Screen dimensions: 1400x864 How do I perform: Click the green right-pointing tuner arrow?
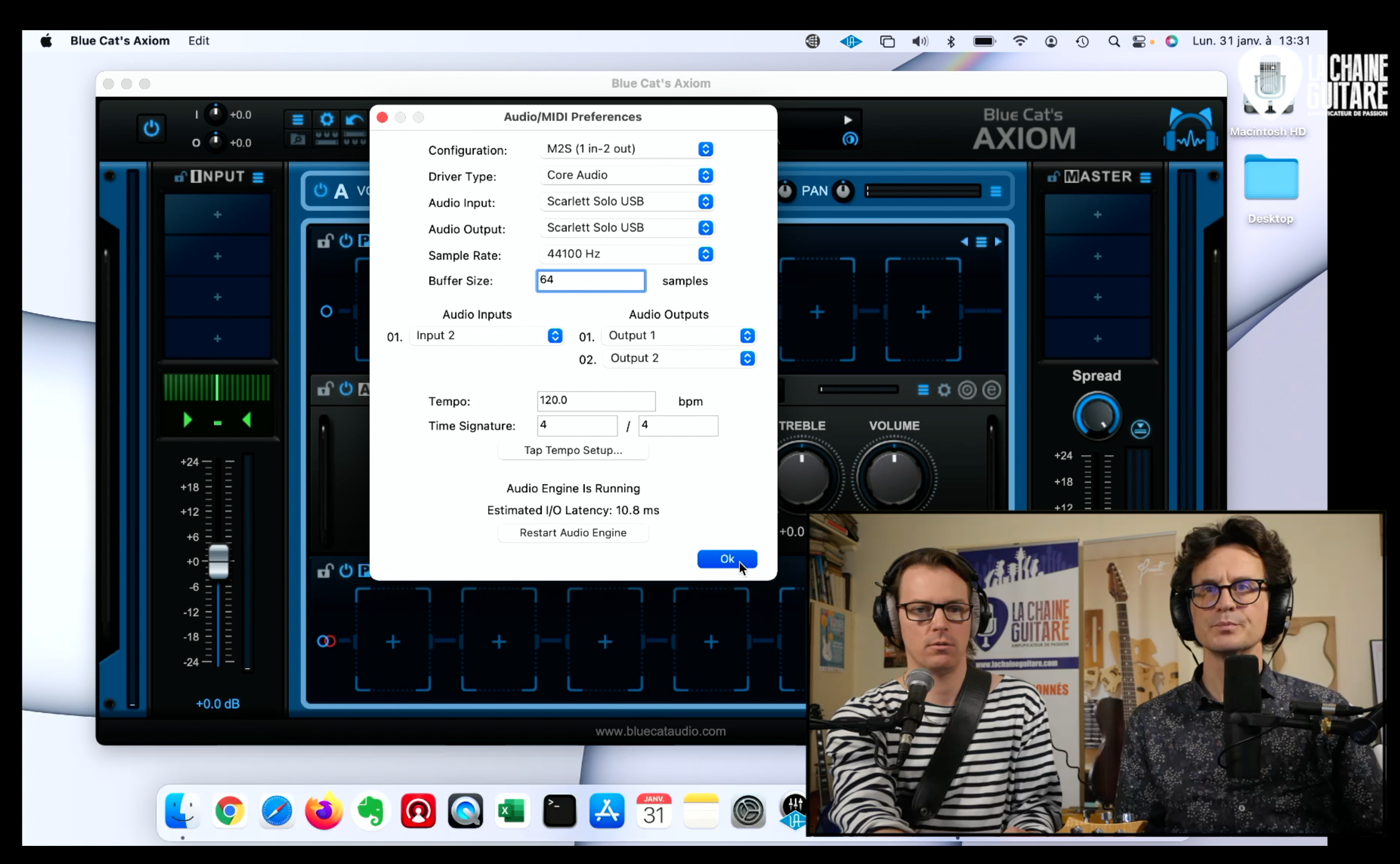click(187, 420)
